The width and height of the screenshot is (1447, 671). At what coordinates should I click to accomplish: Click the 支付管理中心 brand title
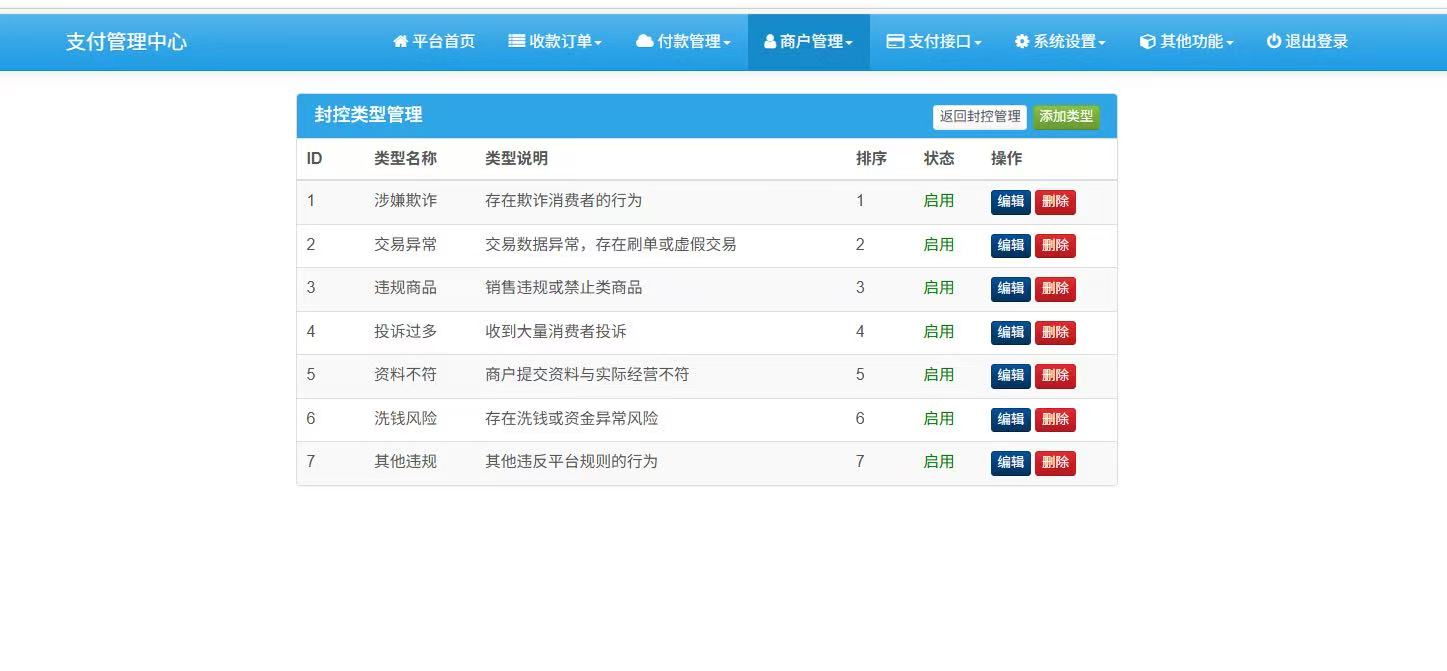coord(126,42)
